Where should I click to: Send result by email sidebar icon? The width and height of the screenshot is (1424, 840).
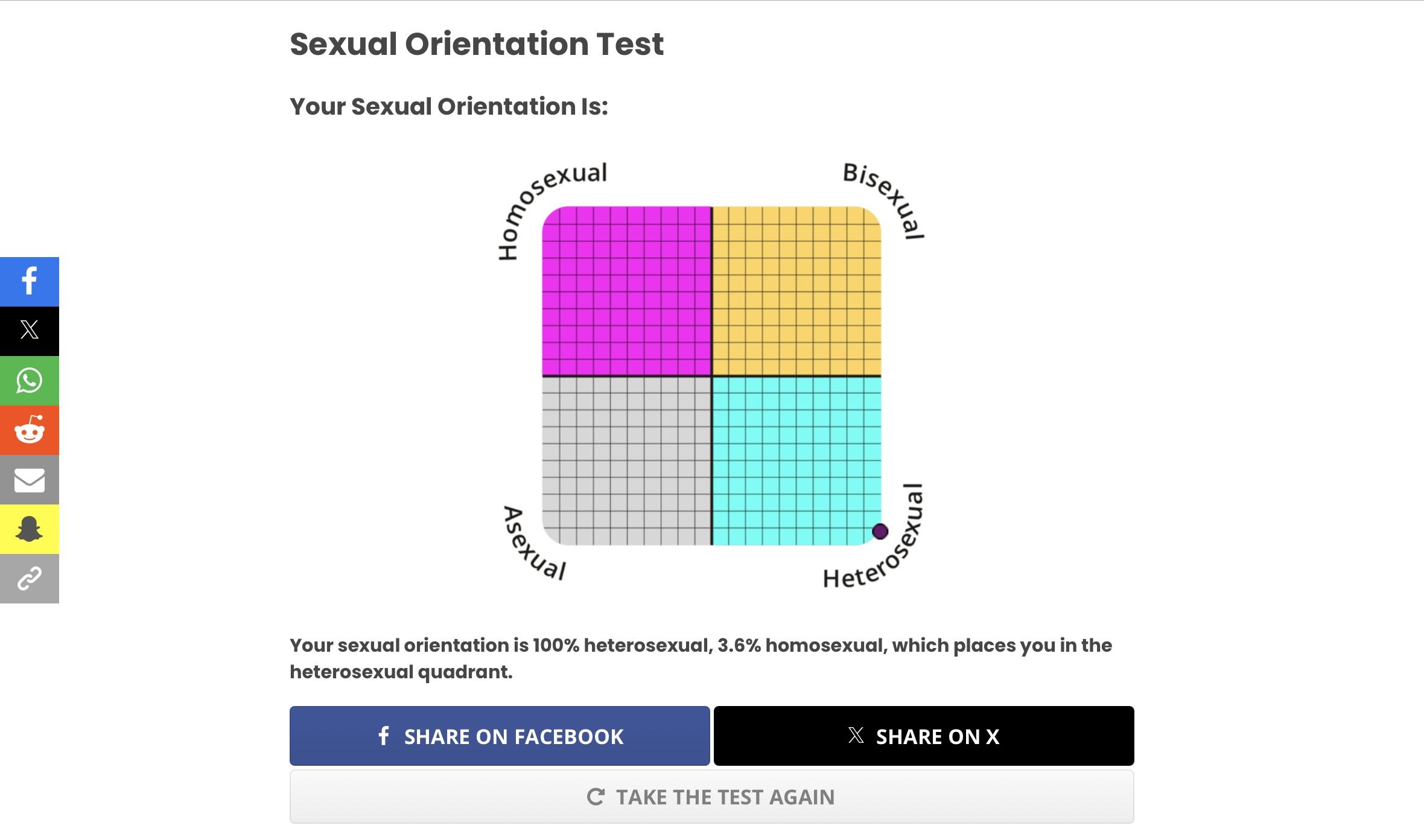point(29,480)
